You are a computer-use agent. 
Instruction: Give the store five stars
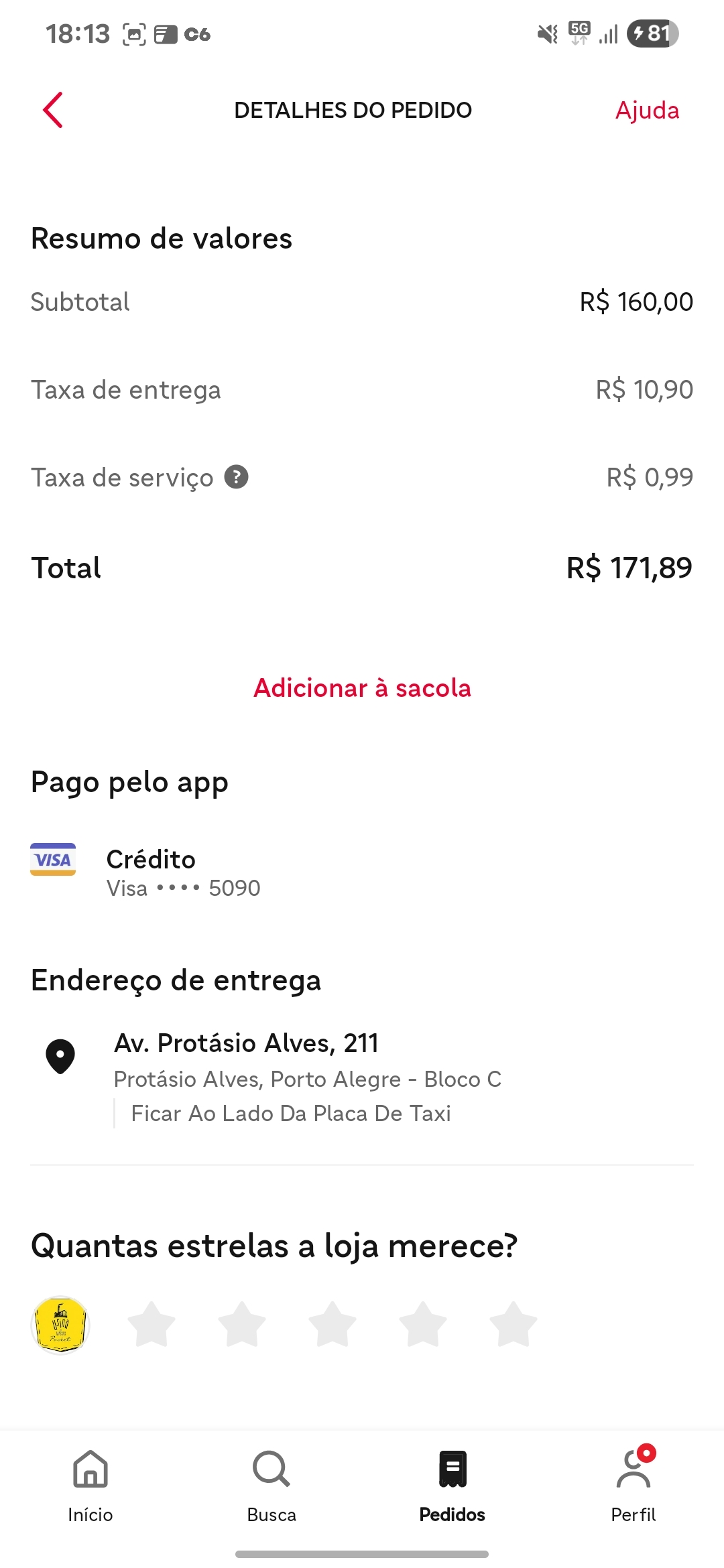[514, 1324]
